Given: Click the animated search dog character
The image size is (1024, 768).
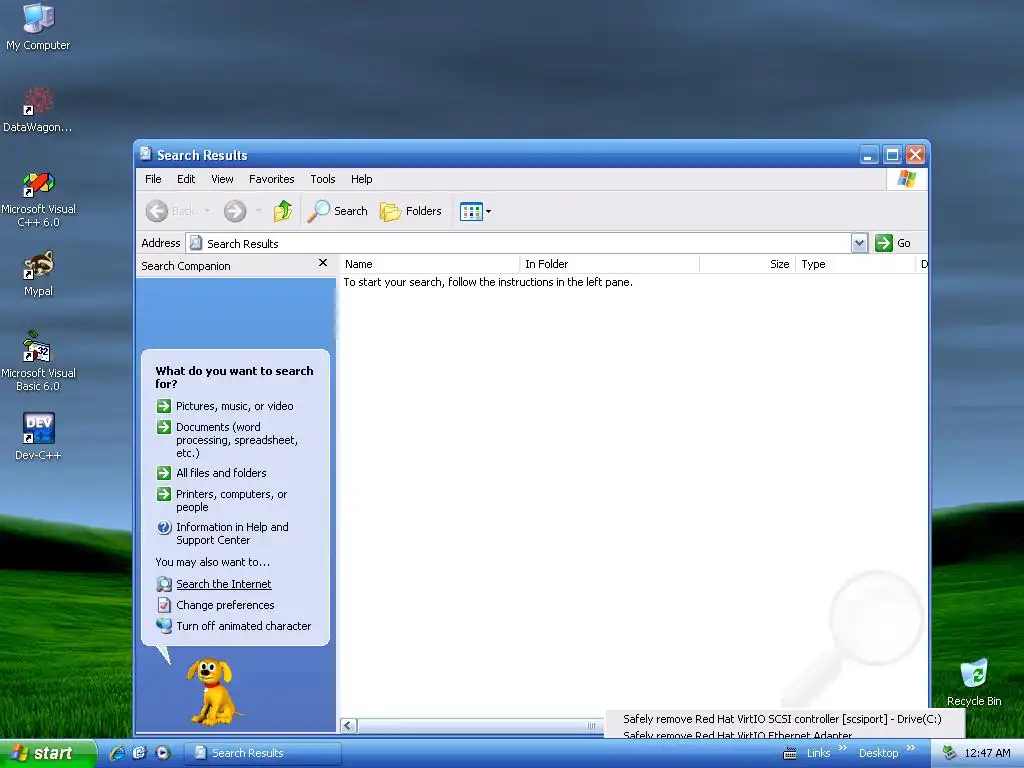Looking at the screenshot, I should (212, 691).
